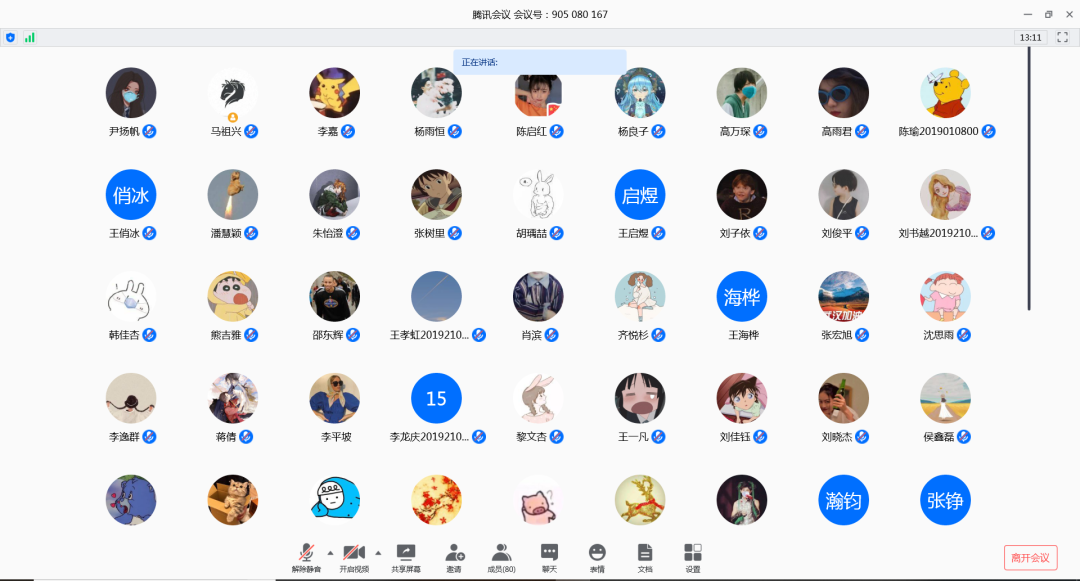Open the 文档 documents icon
This screenshot has width=1080, height=581.
tap(645, 553)
